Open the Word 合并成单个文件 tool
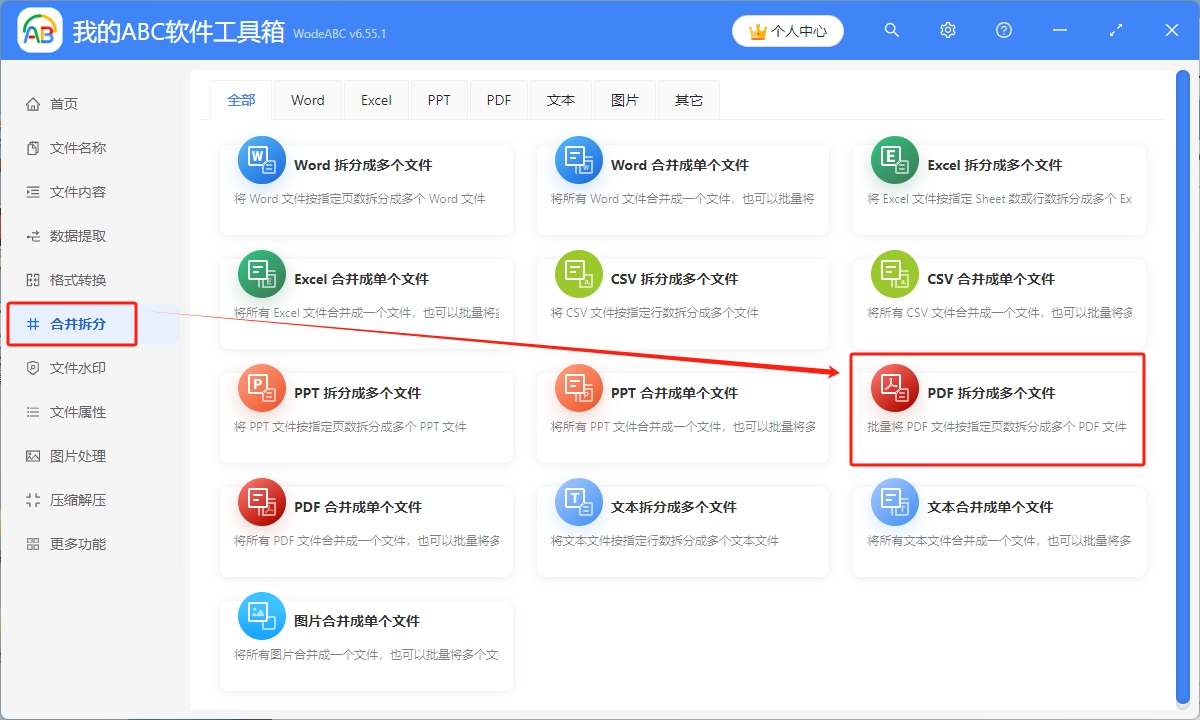Image resolution: width=1200 pixels, height=720 pixels. [x=682, y=188]
